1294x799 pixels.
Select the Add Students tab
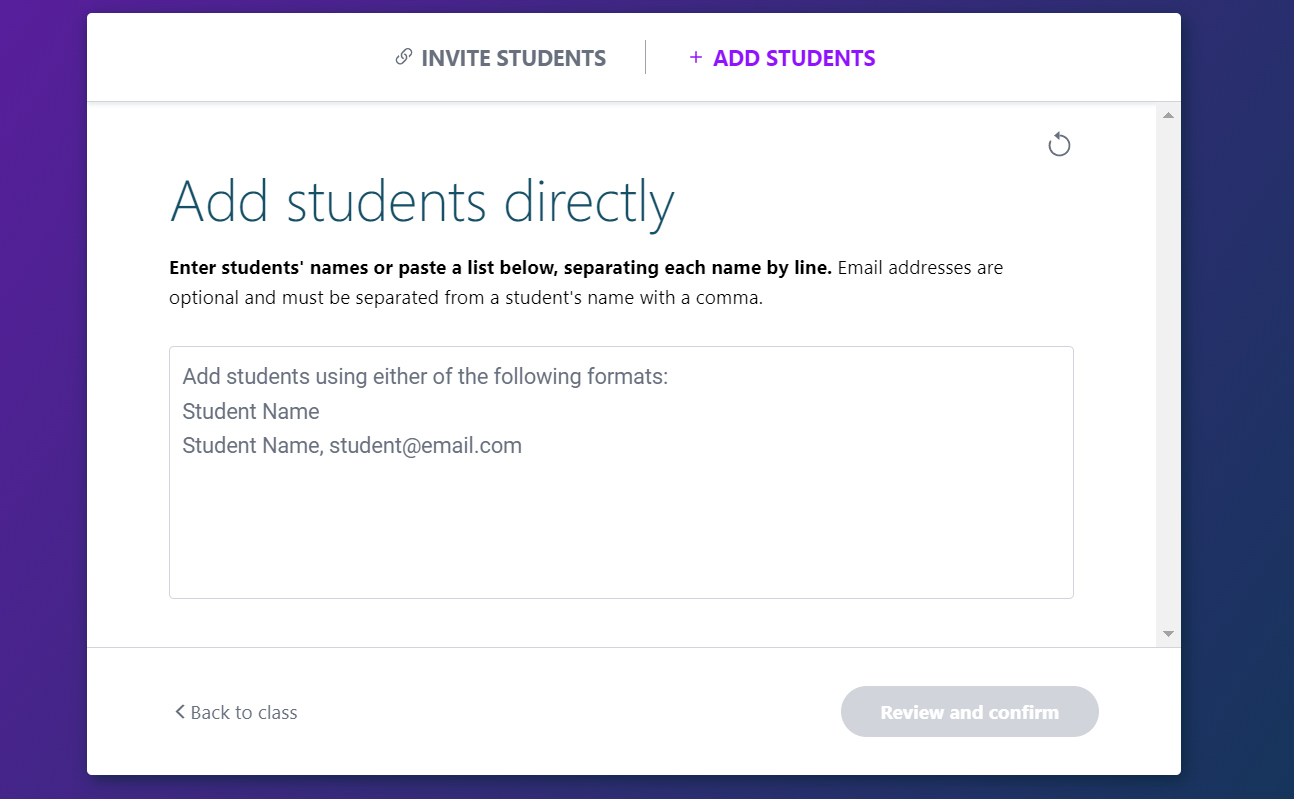[x=793, y=58]
